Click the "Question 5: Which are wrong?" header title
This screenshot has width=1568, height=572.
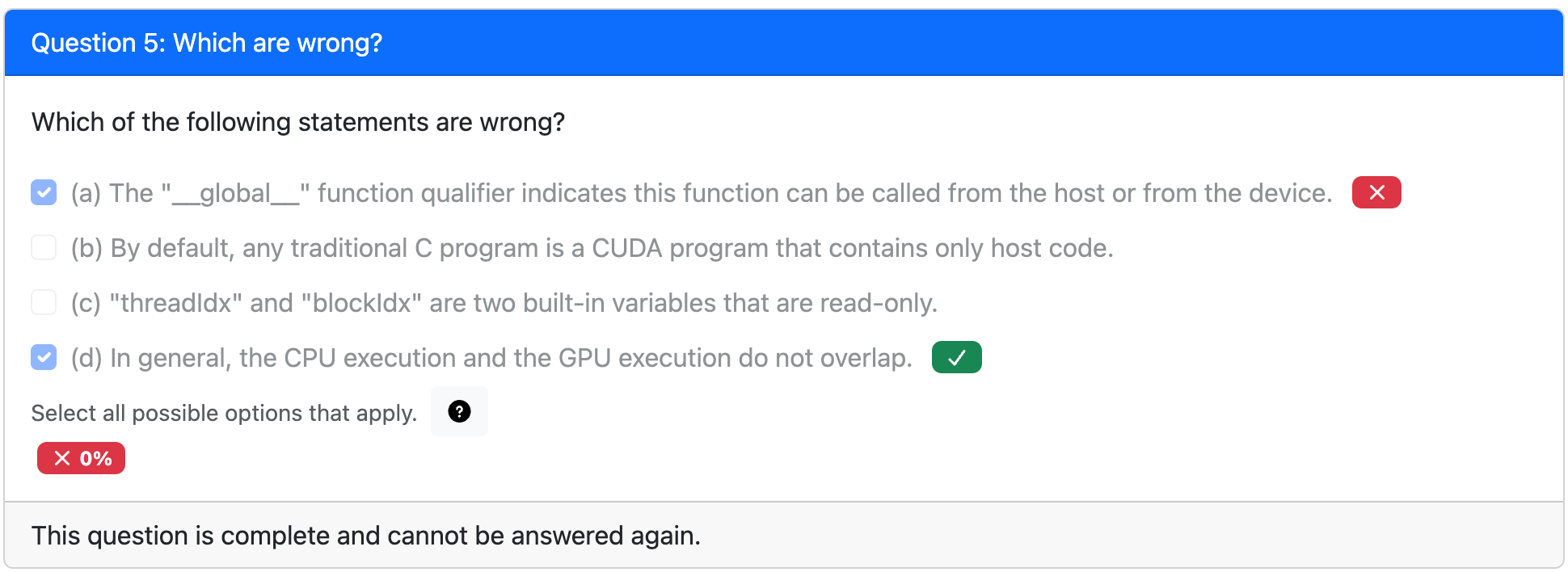[207, 43]
